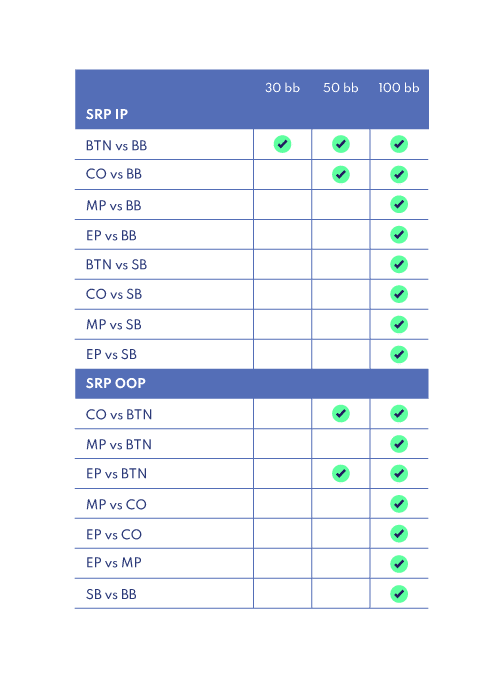Click empty 50 bb cell for MP vs CO
This screenshot has width=504, height=678.
click(x=341, y=504)
